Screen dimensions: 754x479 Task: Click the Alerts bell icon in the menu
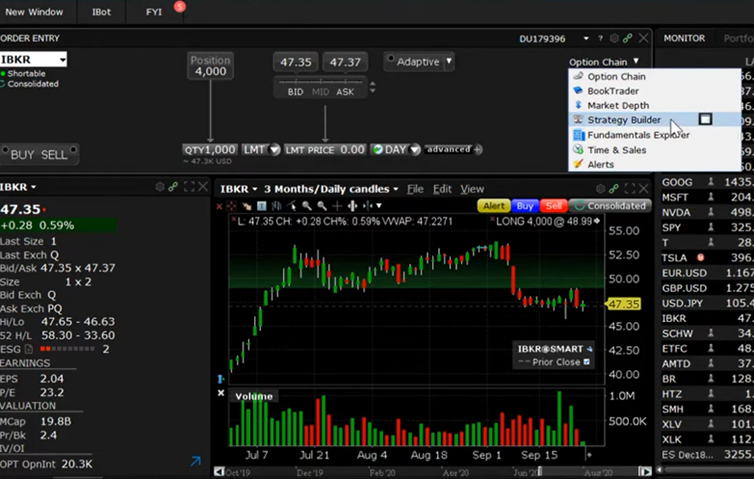(577, 164)
